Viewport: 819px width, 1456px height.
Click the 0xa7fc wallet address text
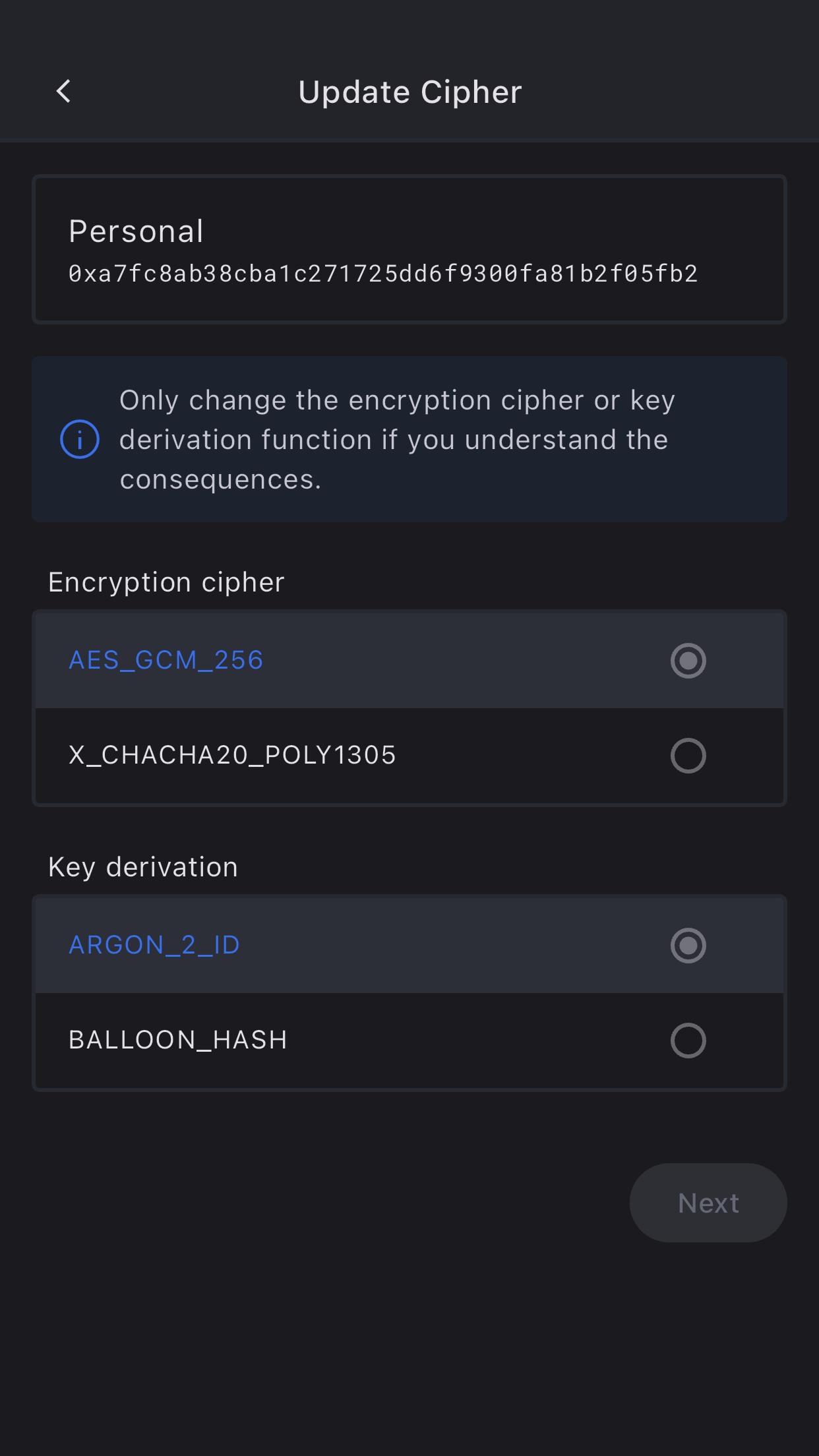[x=383, y=274]
